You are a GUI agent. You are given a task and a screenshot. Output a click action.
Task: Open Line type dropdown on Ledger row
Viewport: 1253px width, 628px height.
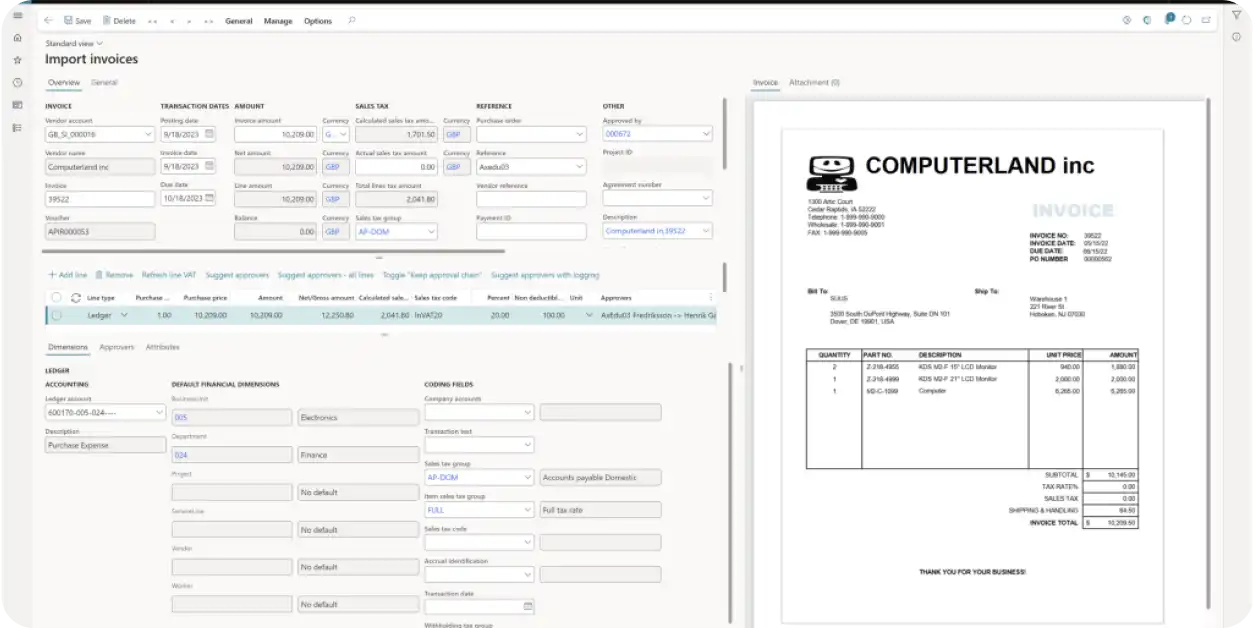point(124,315)
